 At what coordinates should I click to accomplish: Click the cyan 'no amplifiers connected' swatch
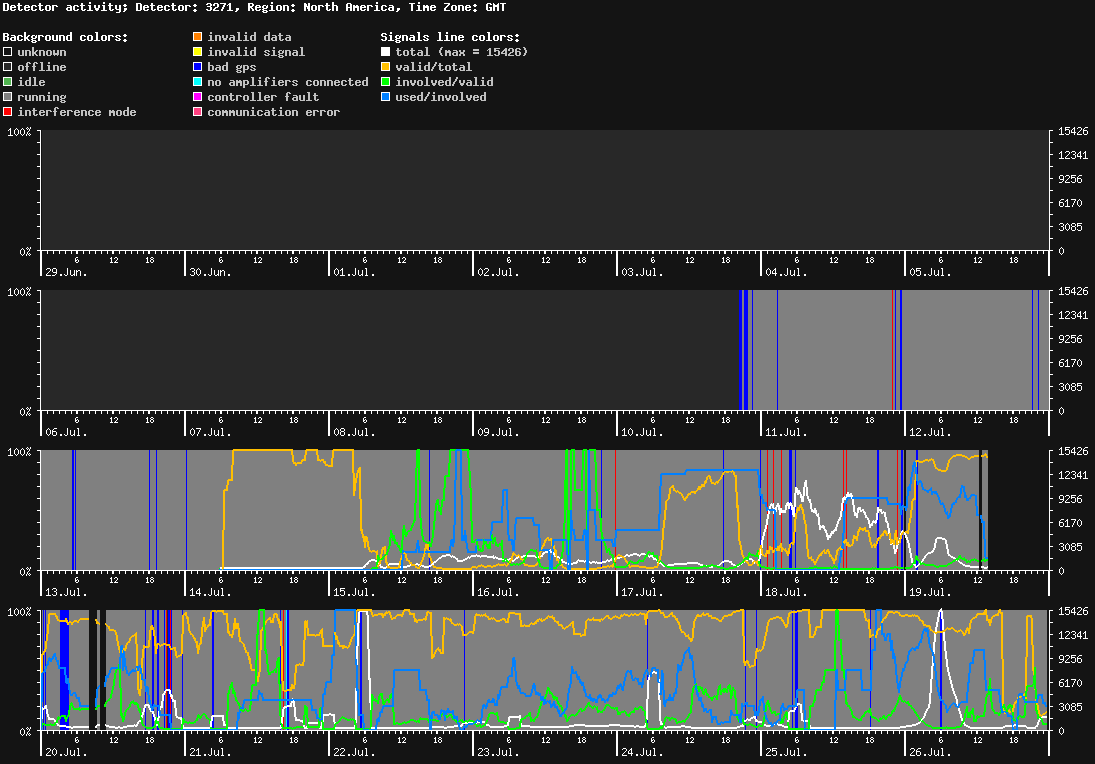point(198,82)
